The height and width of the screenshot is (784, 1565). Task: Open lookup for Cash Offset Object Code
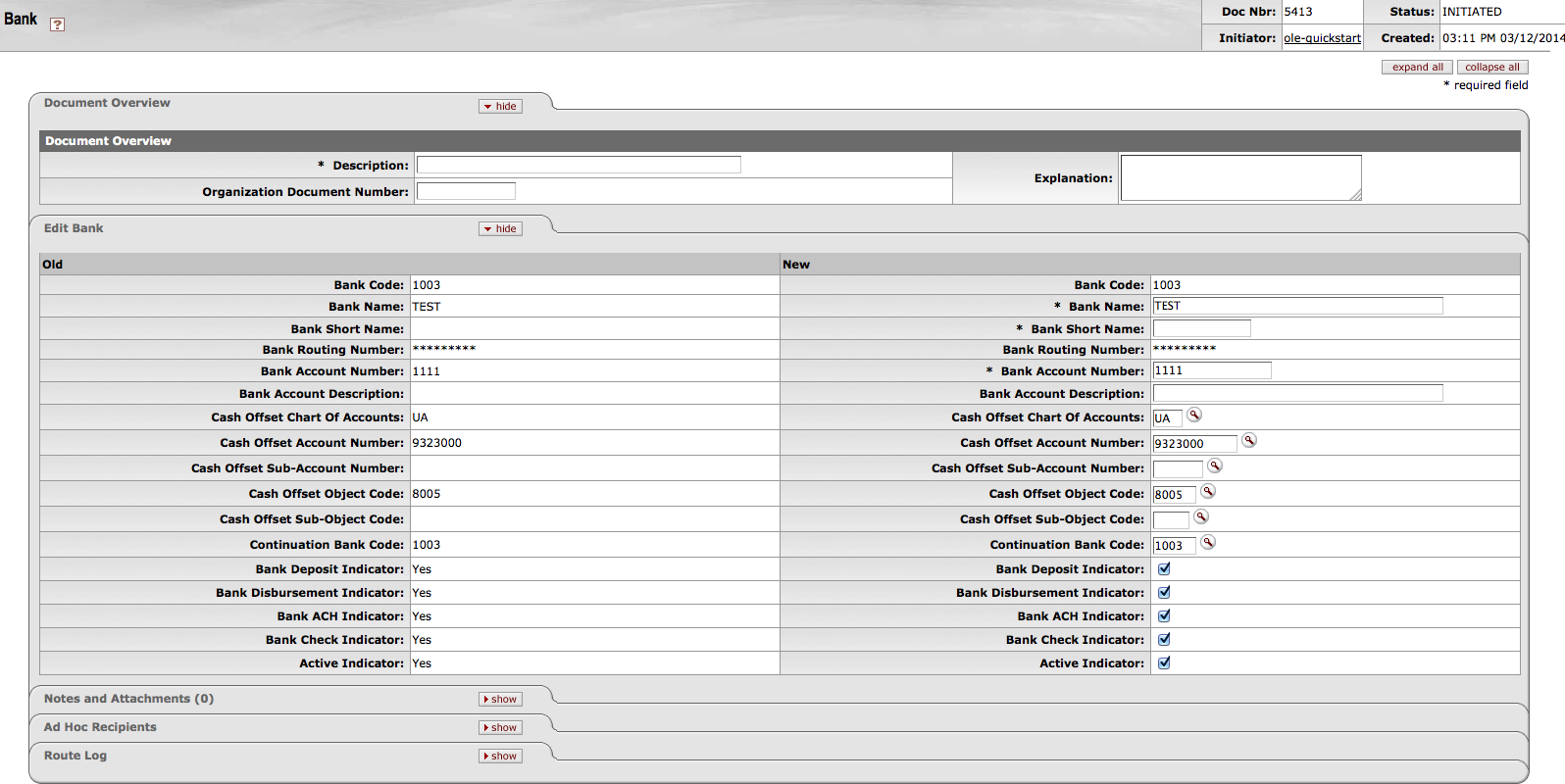click(1208, 492)
